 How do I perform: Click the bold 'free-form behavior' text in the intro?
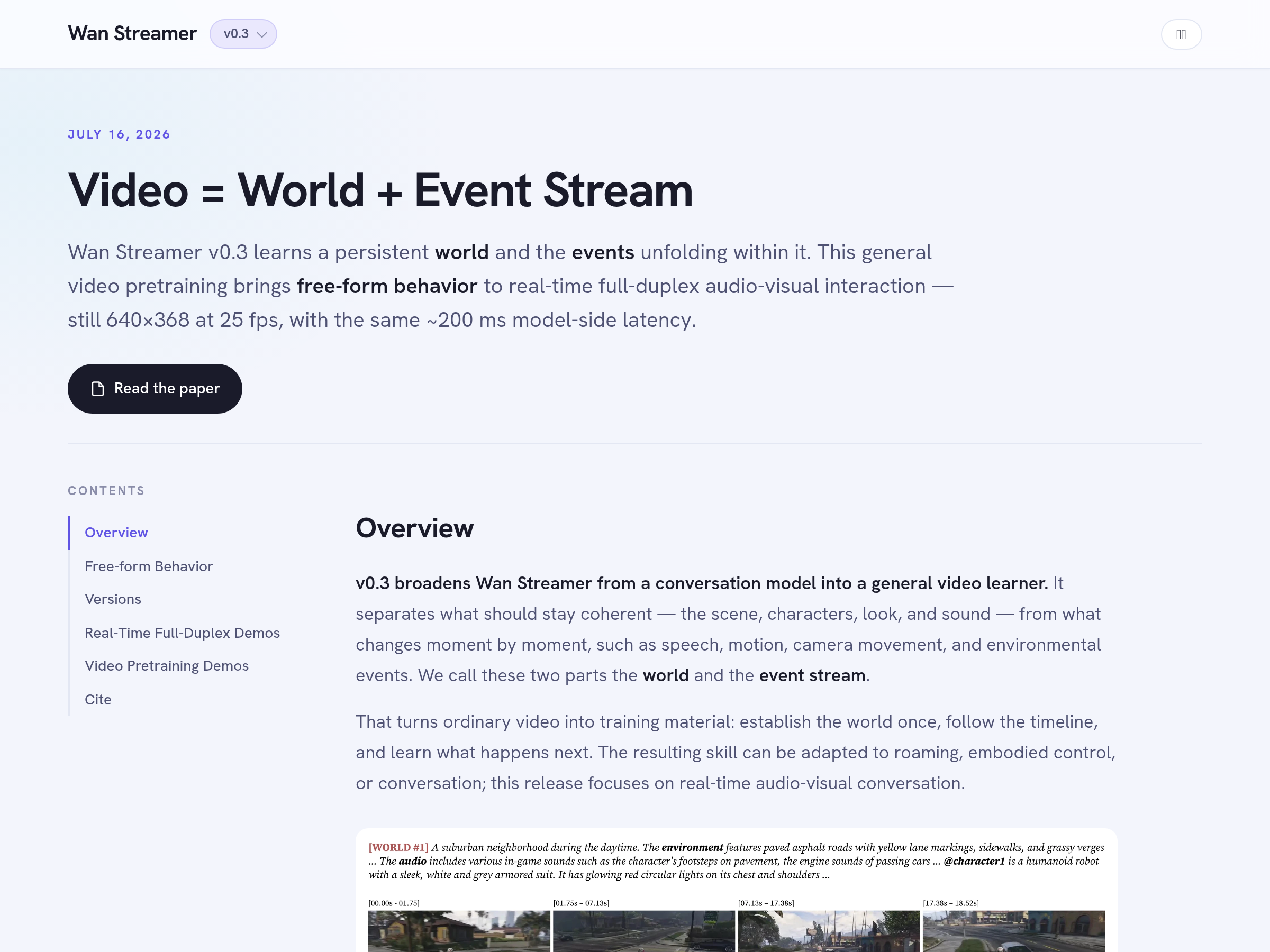(387, 286)
